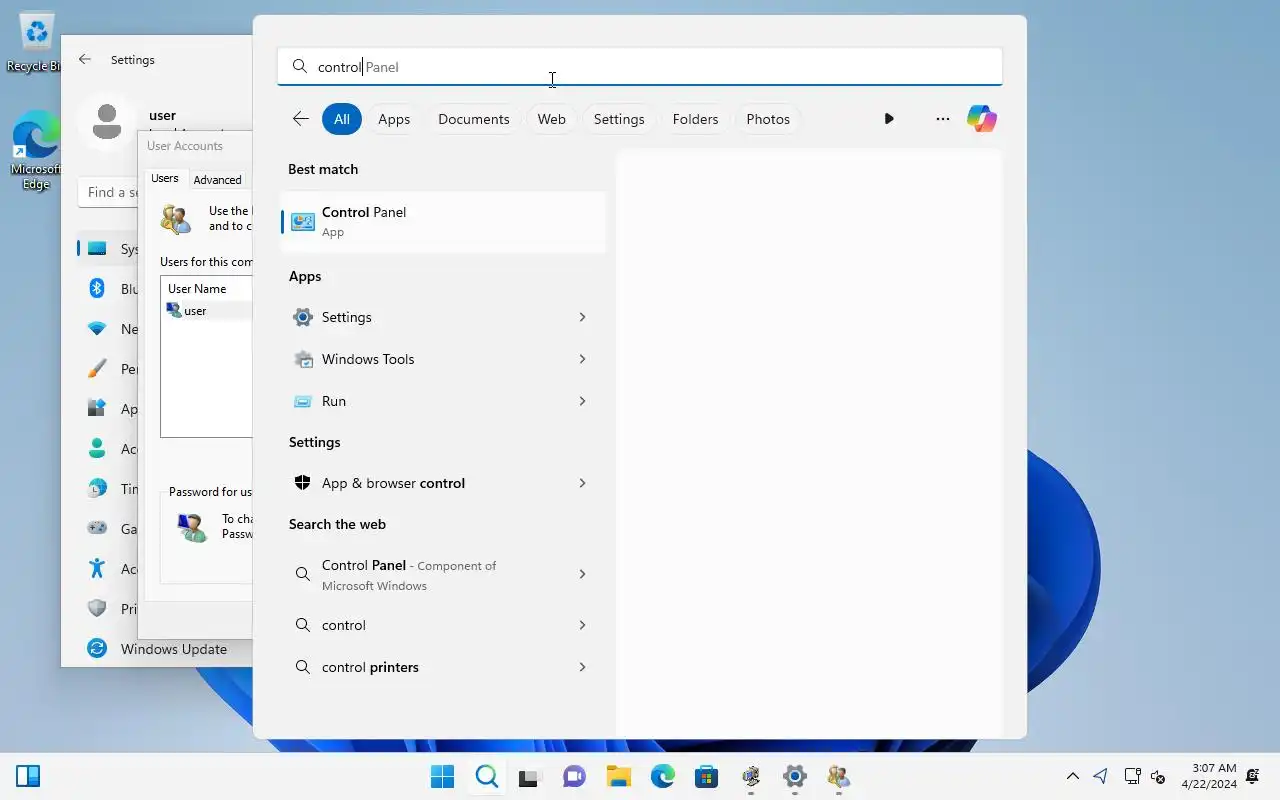
Task: Select the Users tab in User Accounts
Action: pyautogui.click(x=164, y=178)
